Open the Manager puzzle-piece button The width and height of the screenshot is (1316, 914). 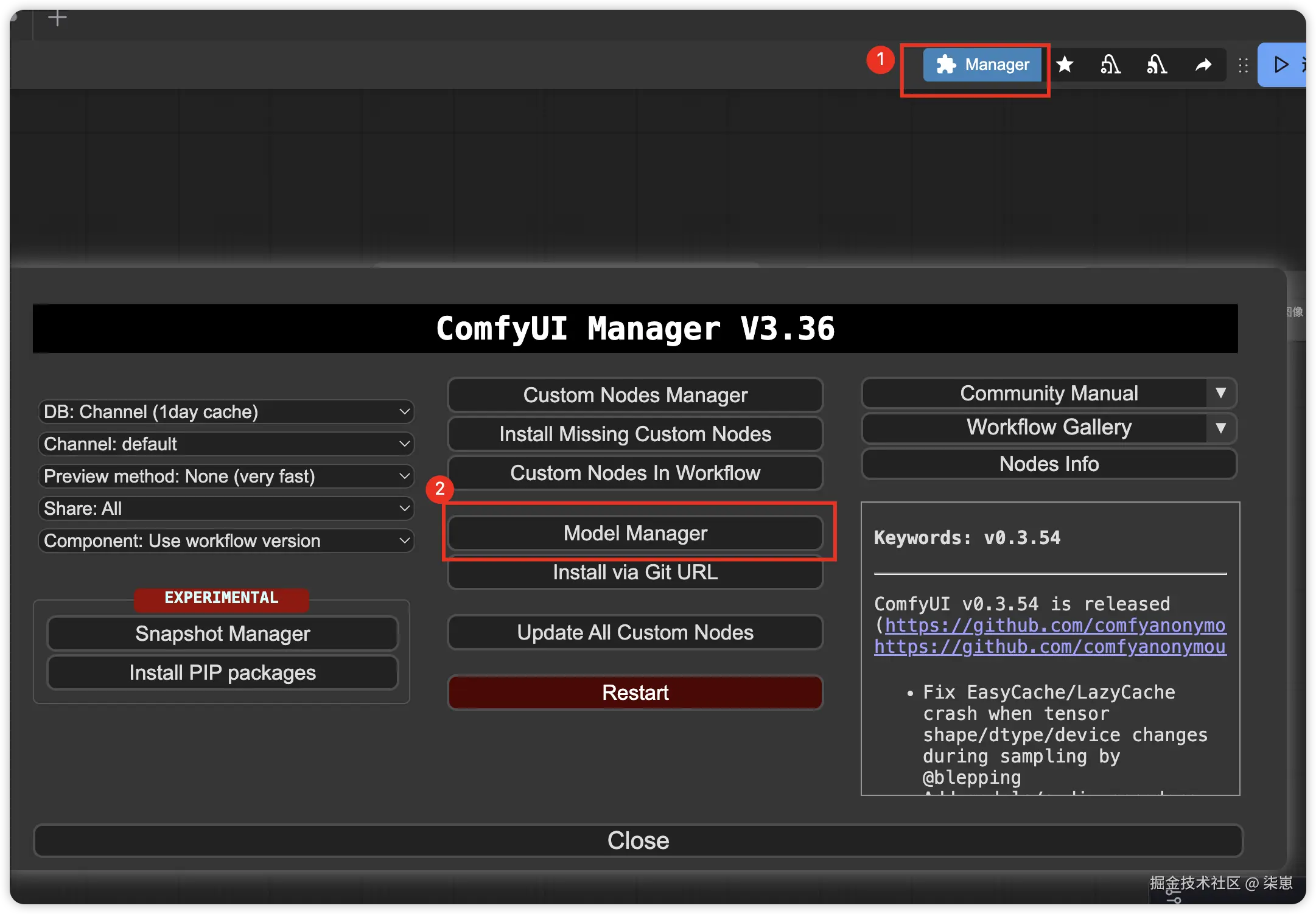(x=982, y=65)
